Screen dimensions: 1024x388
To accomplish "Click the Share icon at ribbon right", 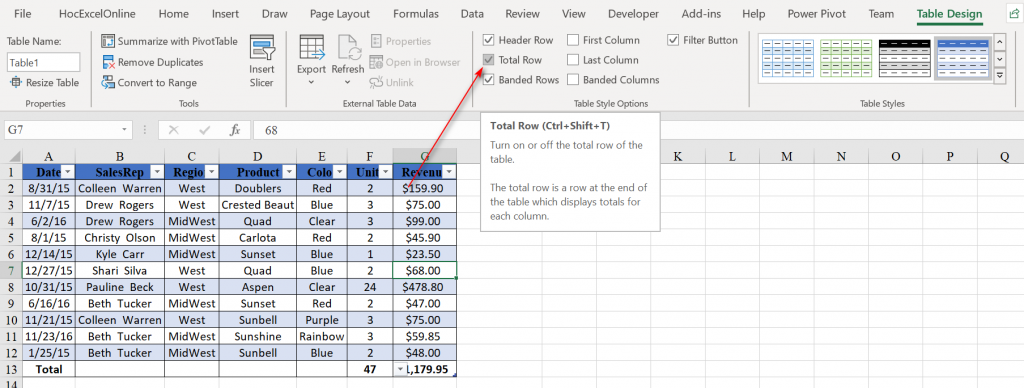I will click(x=1014, y=13).
